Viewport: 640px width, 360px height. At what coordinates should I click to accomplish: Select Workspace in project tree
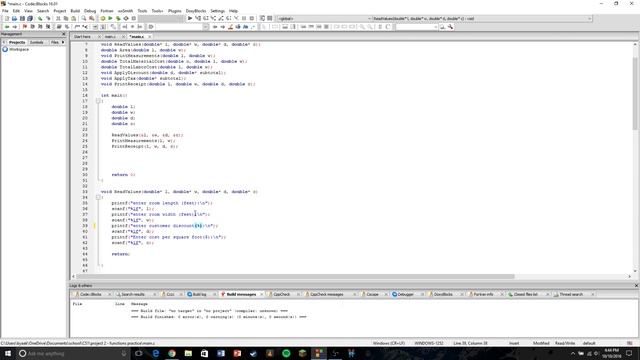click(19, 49)
